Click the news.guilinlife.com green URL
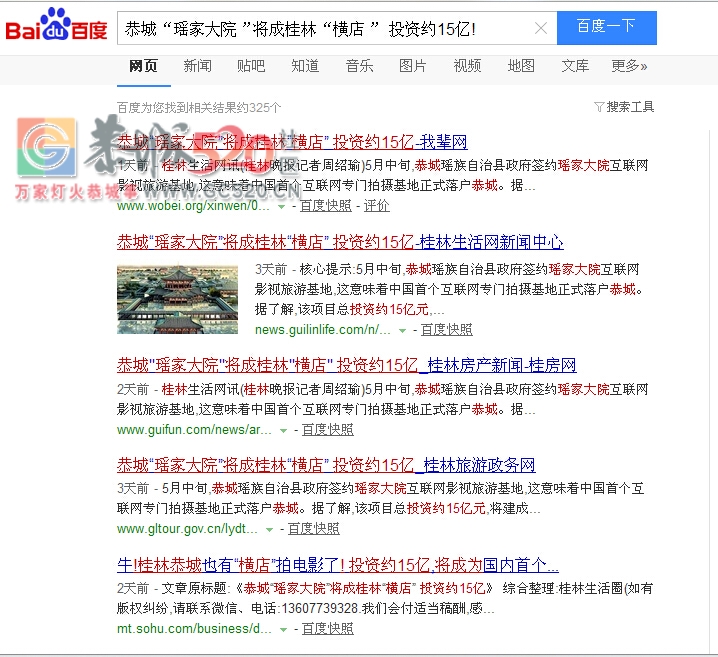 323,330
